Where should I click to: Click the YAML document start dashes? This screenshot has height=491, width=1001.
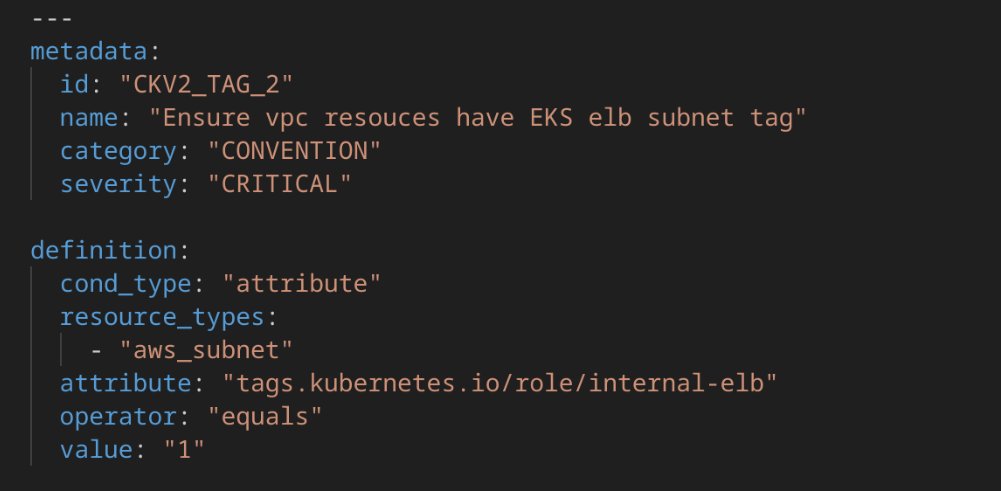pos(52,18)
